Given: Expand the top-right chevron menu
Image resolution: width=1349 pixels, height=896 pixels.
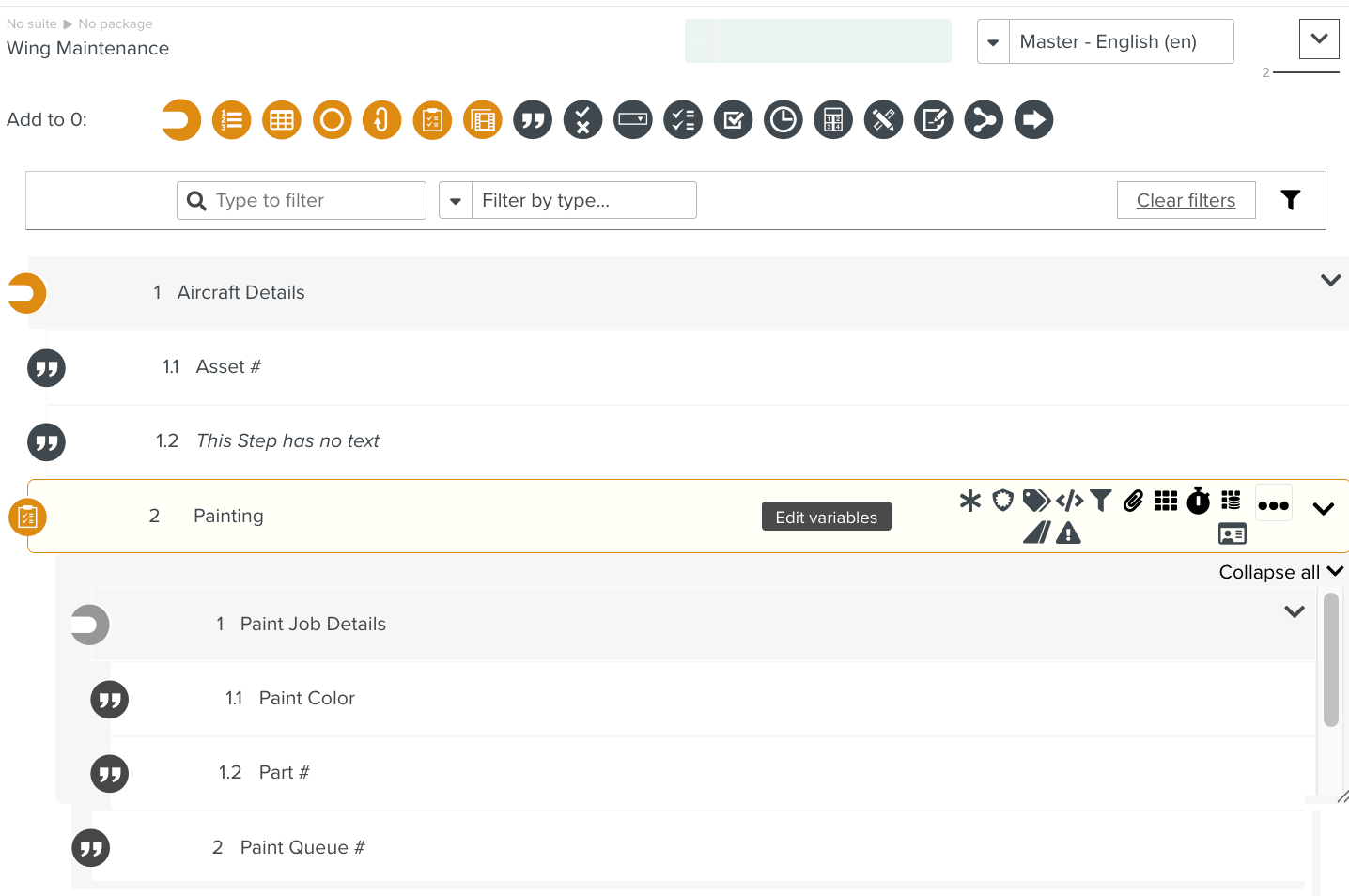Looking at the screenshot, I should (1319, 39).
